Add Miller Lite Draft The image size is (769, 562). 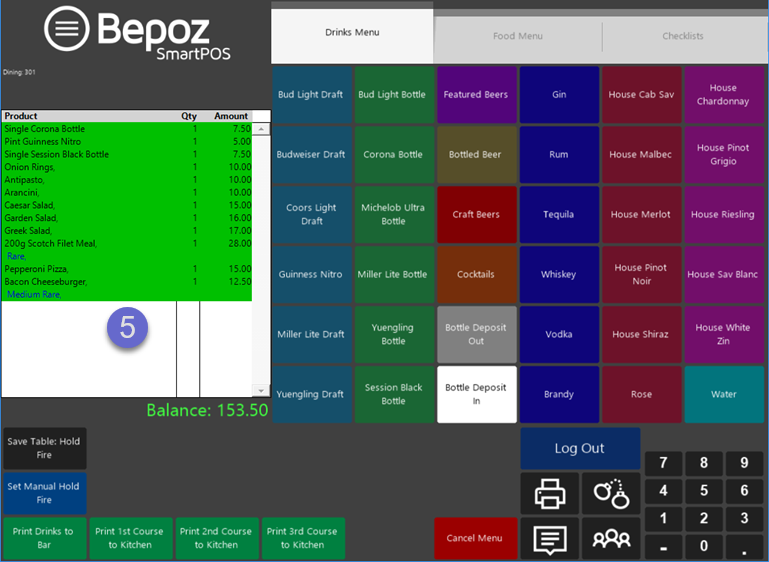(312, 334)
